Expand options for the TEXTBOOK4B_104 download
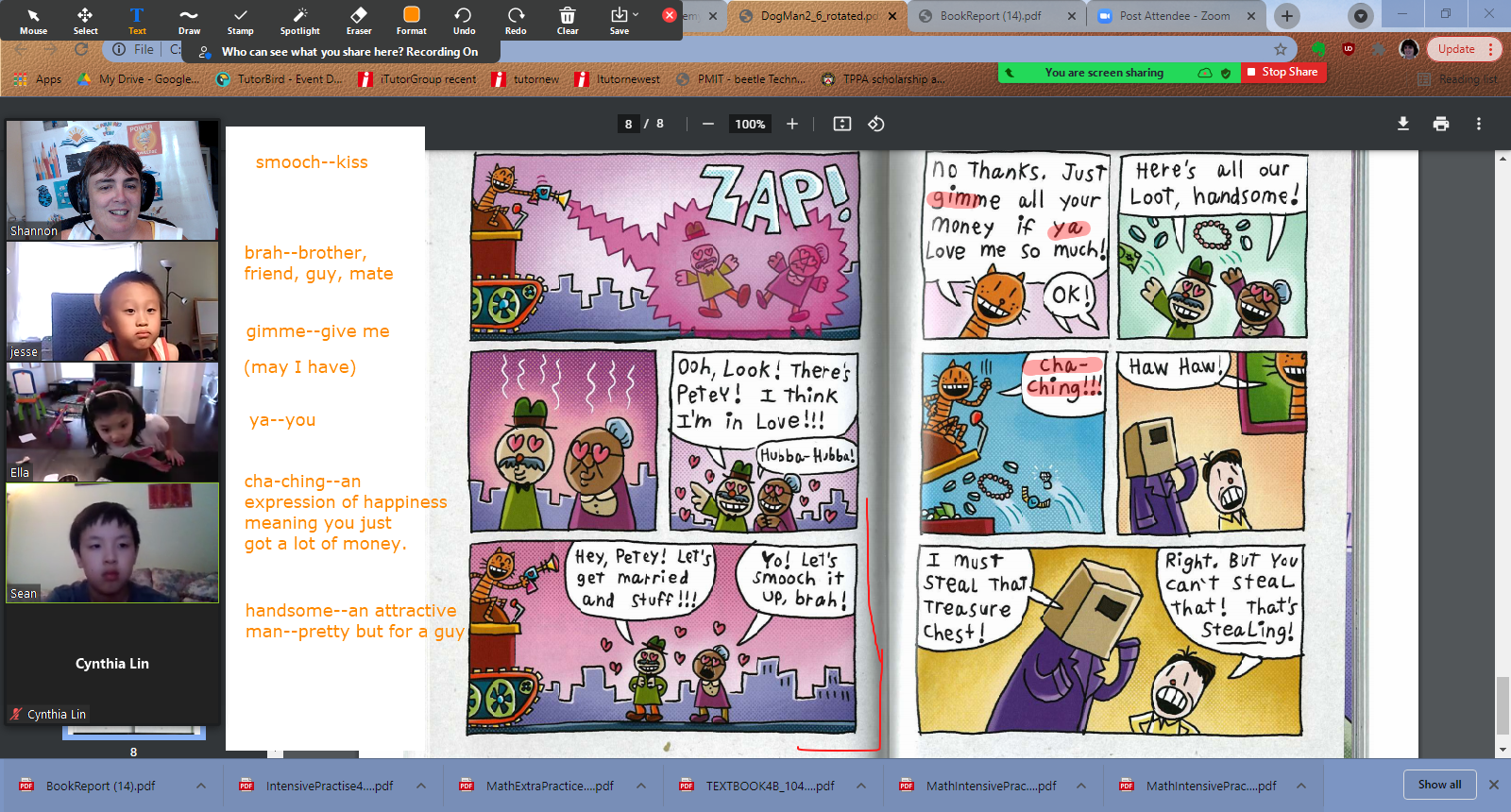Screen dimensions: 1511x812 (861, 786)
